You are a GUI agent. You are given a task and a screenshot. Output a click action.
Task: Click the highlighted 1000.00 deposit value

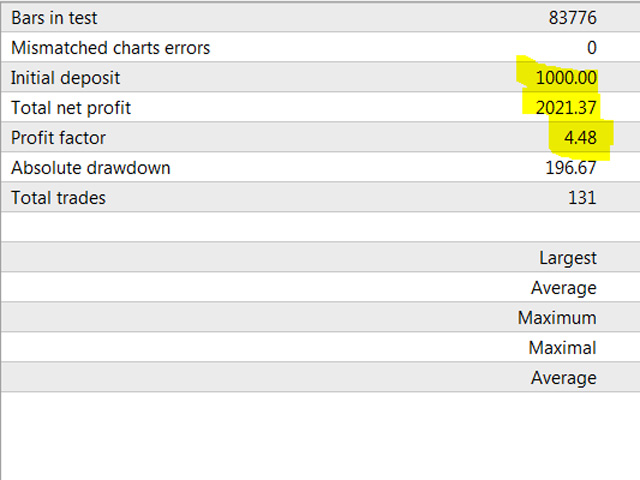[566, 78]
